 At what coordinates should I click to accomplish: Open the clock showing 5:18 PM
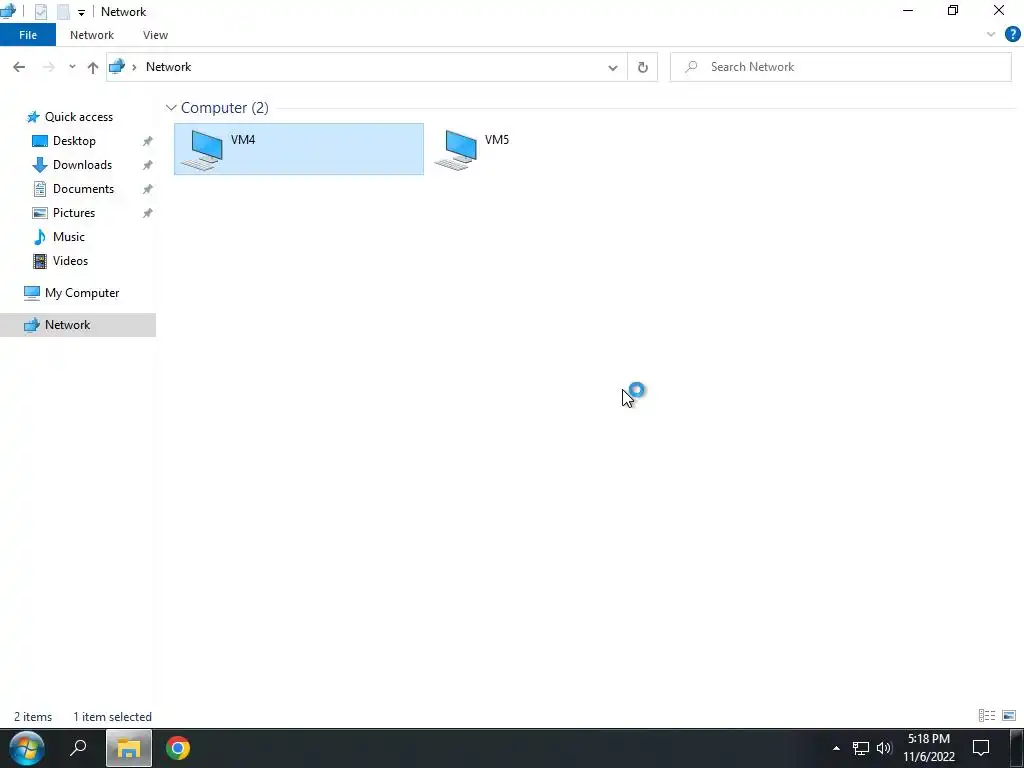929,748
